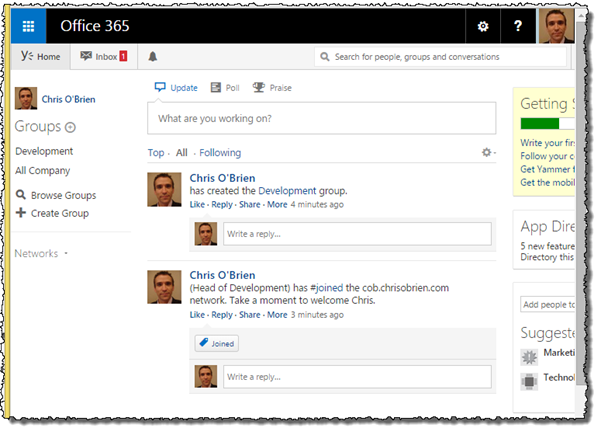601x435 pixels.
Task: Click the 'Get Yammer' link
Action: click(547, 169)
